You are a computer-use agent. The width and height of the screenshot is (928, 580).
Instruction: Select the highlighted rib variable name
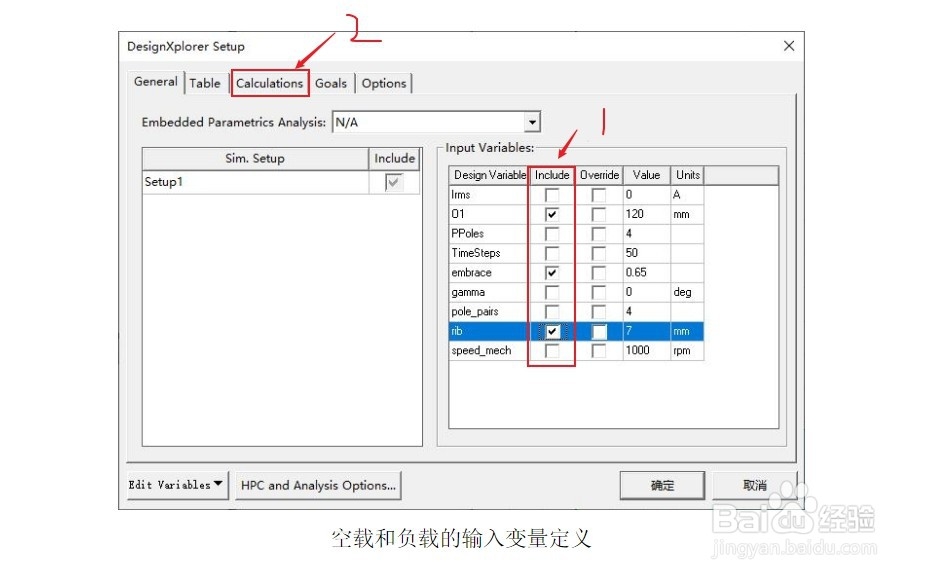pyautogui.click(x=456, y=331)
